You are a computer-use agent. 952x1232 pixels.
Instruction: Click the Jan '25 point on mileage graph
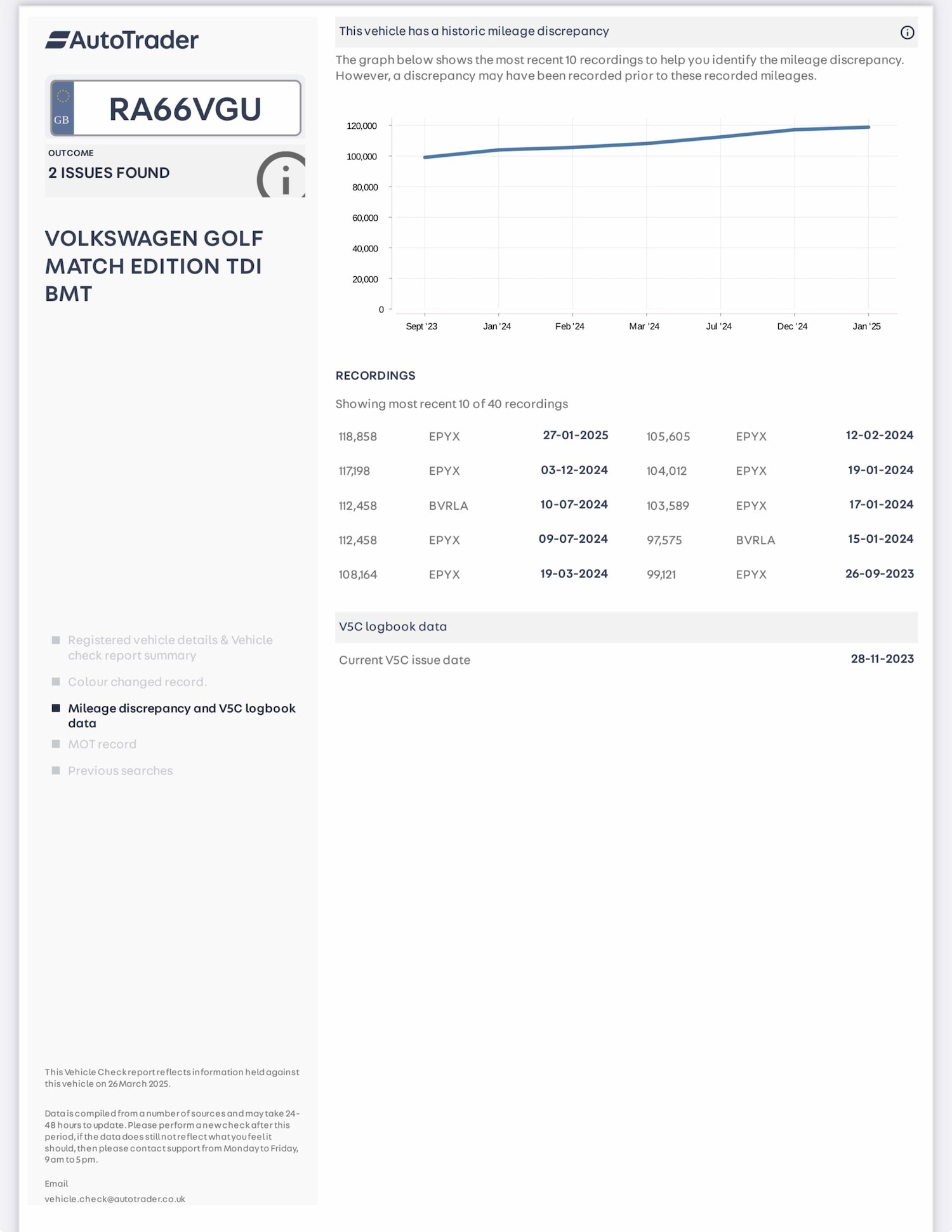click(868, 127)
